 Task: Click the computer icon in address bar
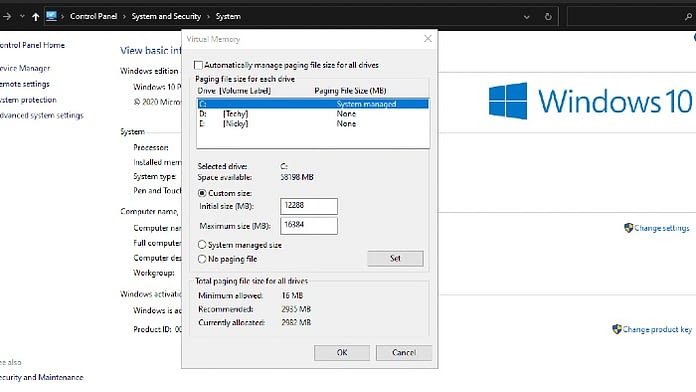click(x=51, y=16)
